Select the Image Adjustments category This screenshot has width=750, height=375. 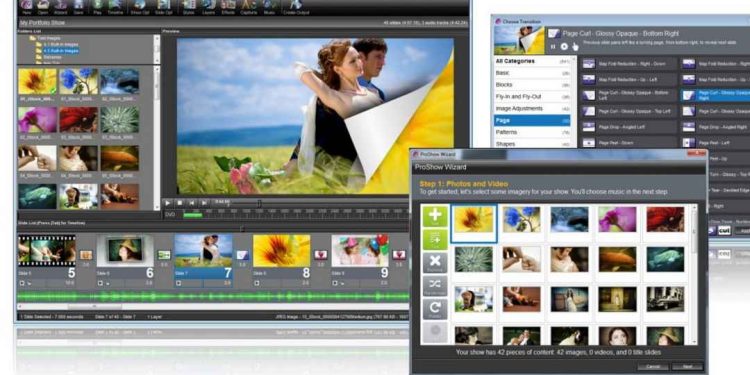(532, 109)
